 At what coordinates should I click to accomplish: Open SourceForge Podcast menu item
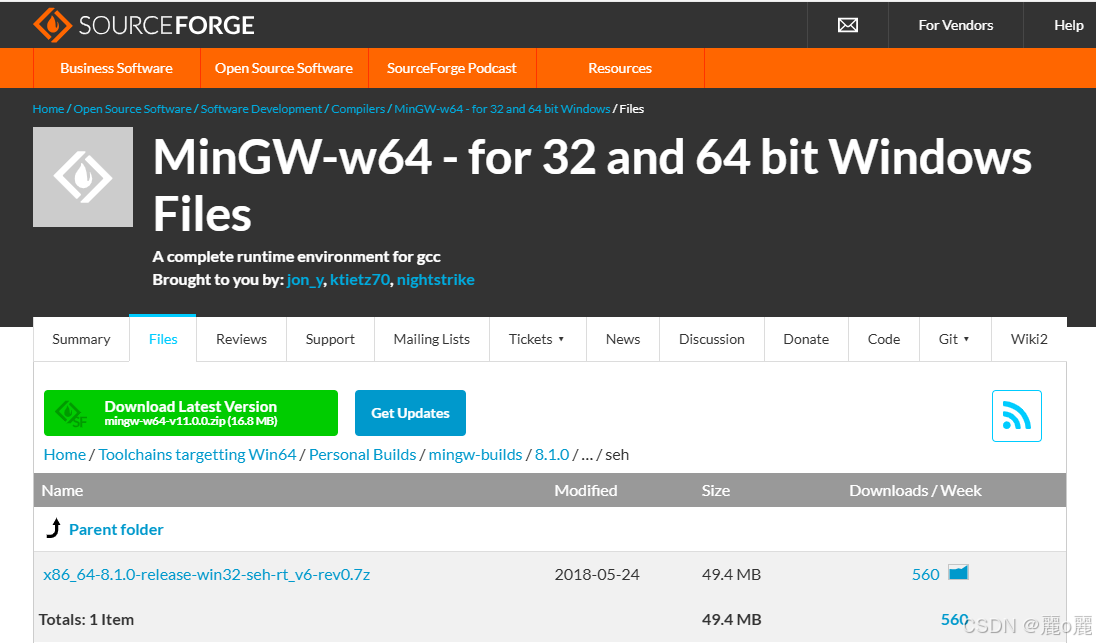pos(452,68)
